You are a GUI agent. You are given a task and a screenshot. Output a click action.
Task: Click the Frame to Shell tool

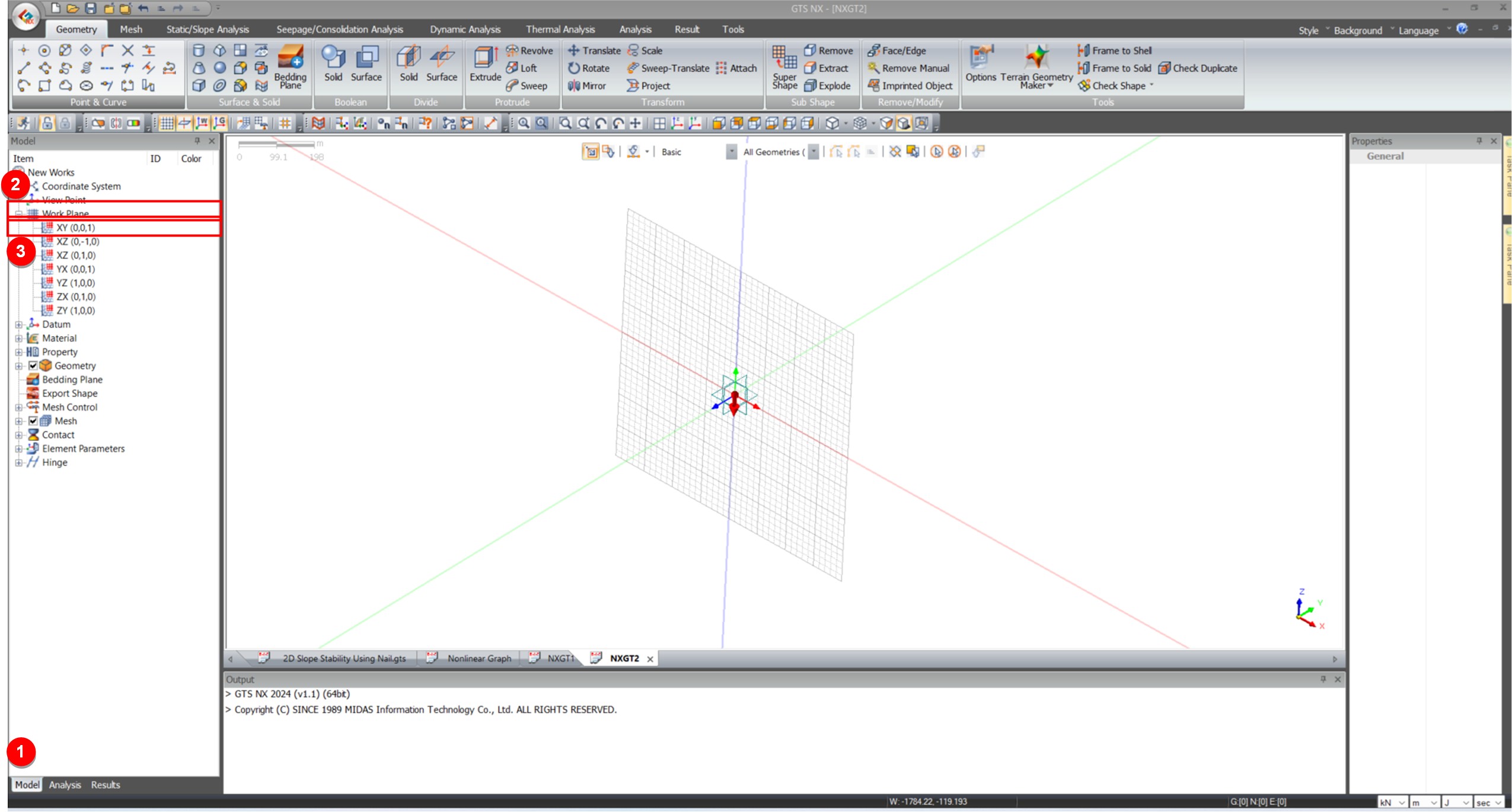click(x=1115, y=50)
